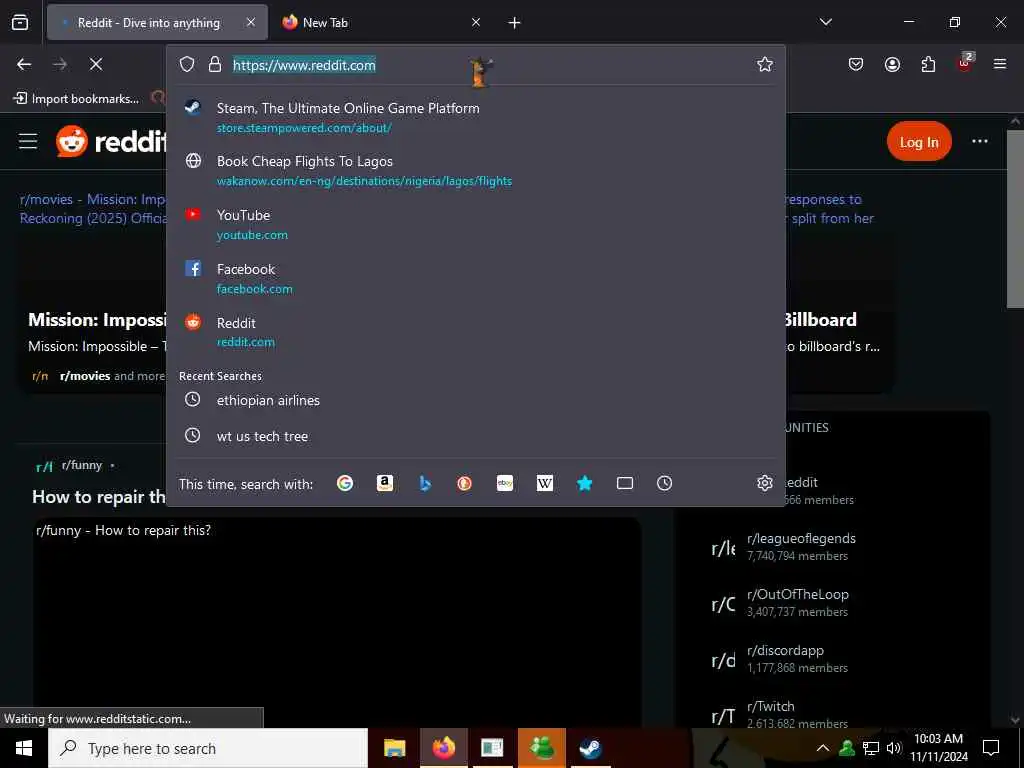The image size is (1024, 768).
Task: Select Book Cheap Flights To Lagos suggestion
Action: [475, 170]
